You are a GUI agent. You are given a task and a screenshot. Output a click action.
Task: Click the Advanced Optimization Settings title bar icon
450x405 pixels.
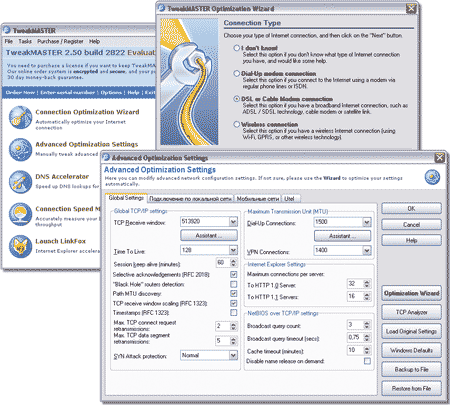(x=106, y=157)
